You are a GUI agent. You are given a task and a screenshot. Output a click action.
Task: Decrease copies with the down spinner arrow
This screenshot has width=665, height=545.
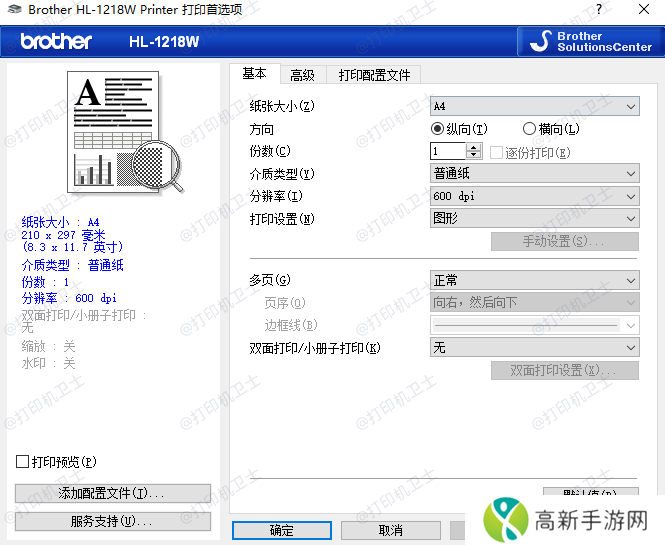(474, 155)
